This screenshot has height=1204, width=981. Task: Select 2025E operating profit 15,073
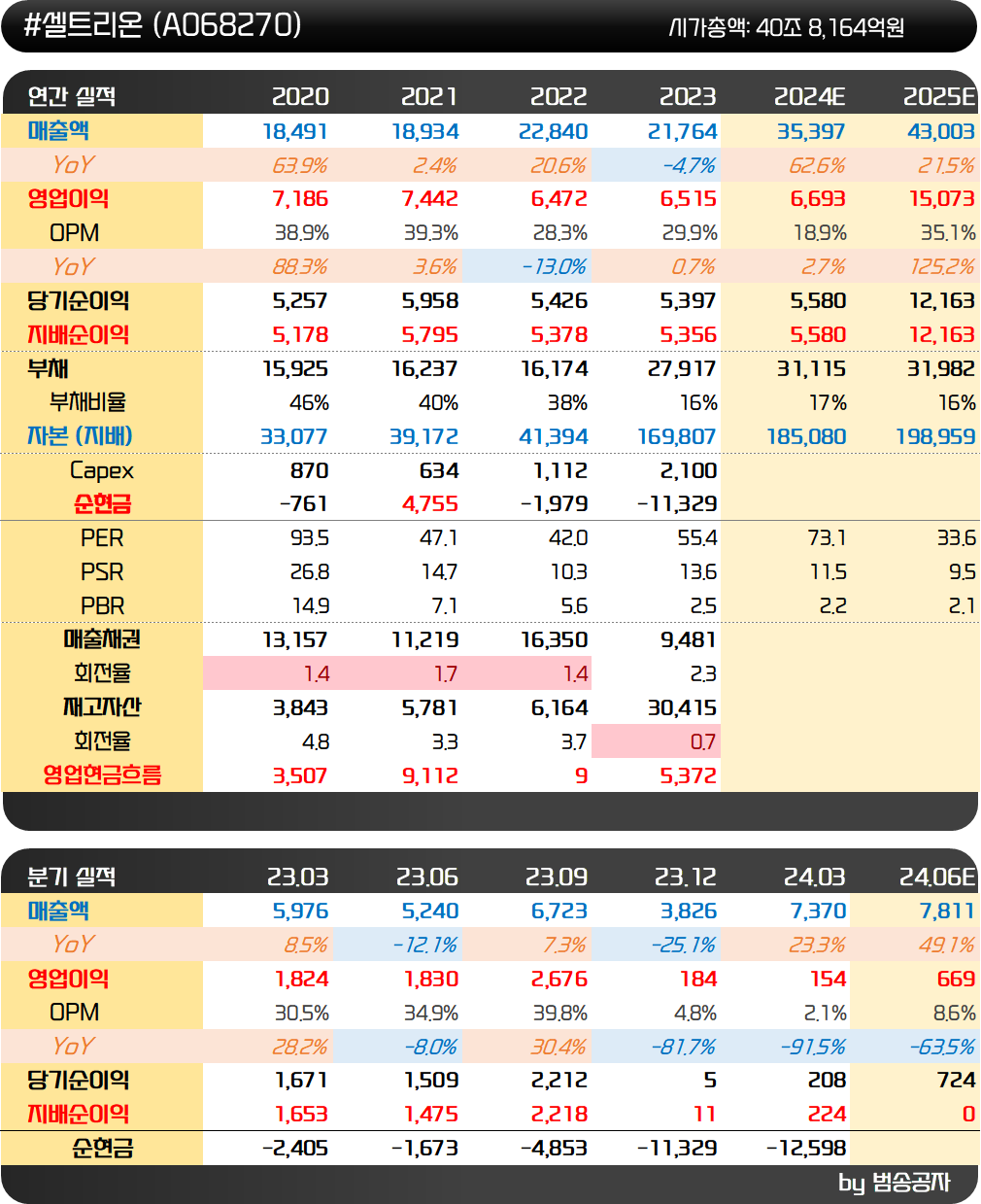click(x=942, y=198)
